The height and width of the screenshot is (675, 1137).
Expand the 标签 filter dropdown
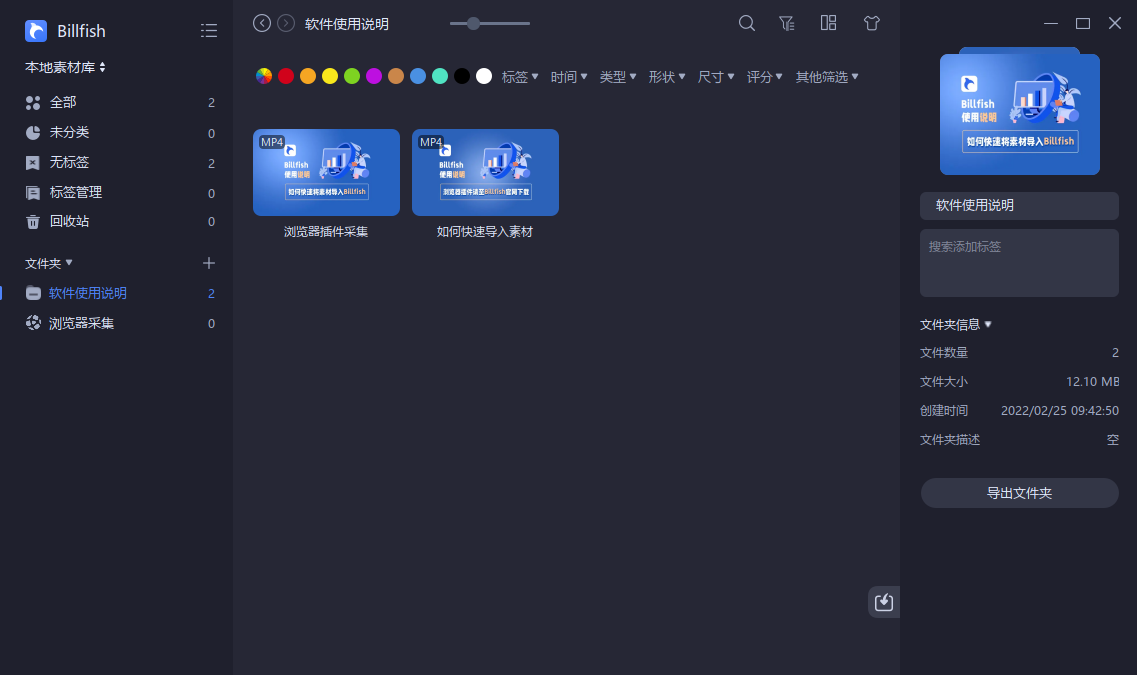pyautogui.click(x=520, y=76)
